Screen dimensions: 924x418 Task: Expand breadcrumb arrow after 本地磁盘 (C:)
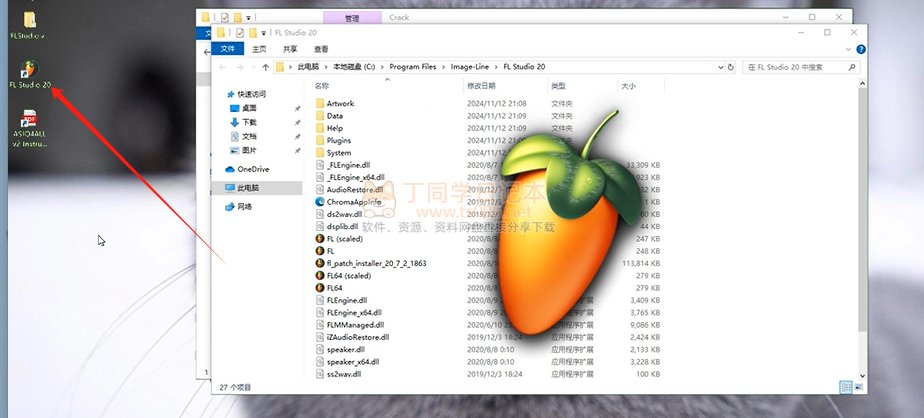[382, 67]
